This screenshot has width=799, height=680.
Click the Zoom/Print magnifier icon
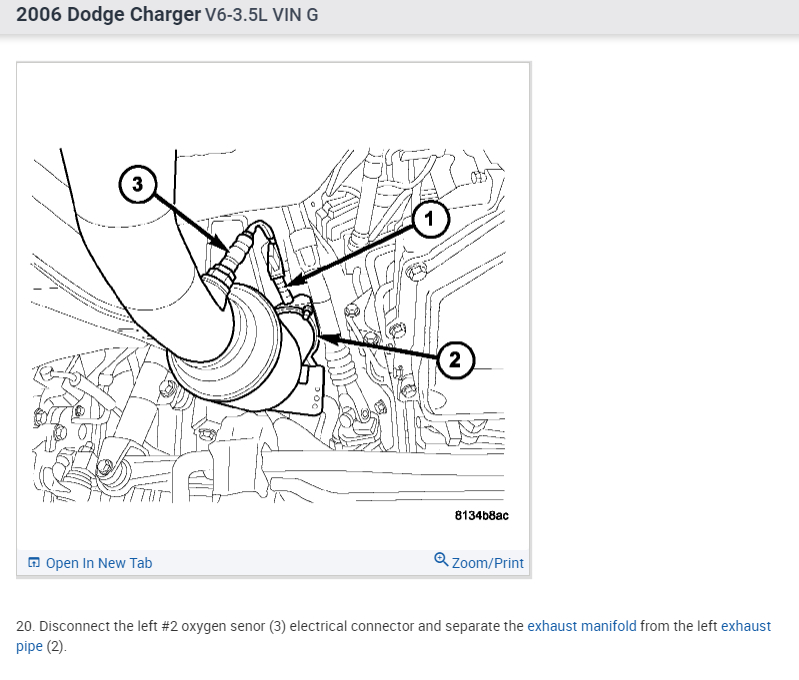[x=441, y=560]
